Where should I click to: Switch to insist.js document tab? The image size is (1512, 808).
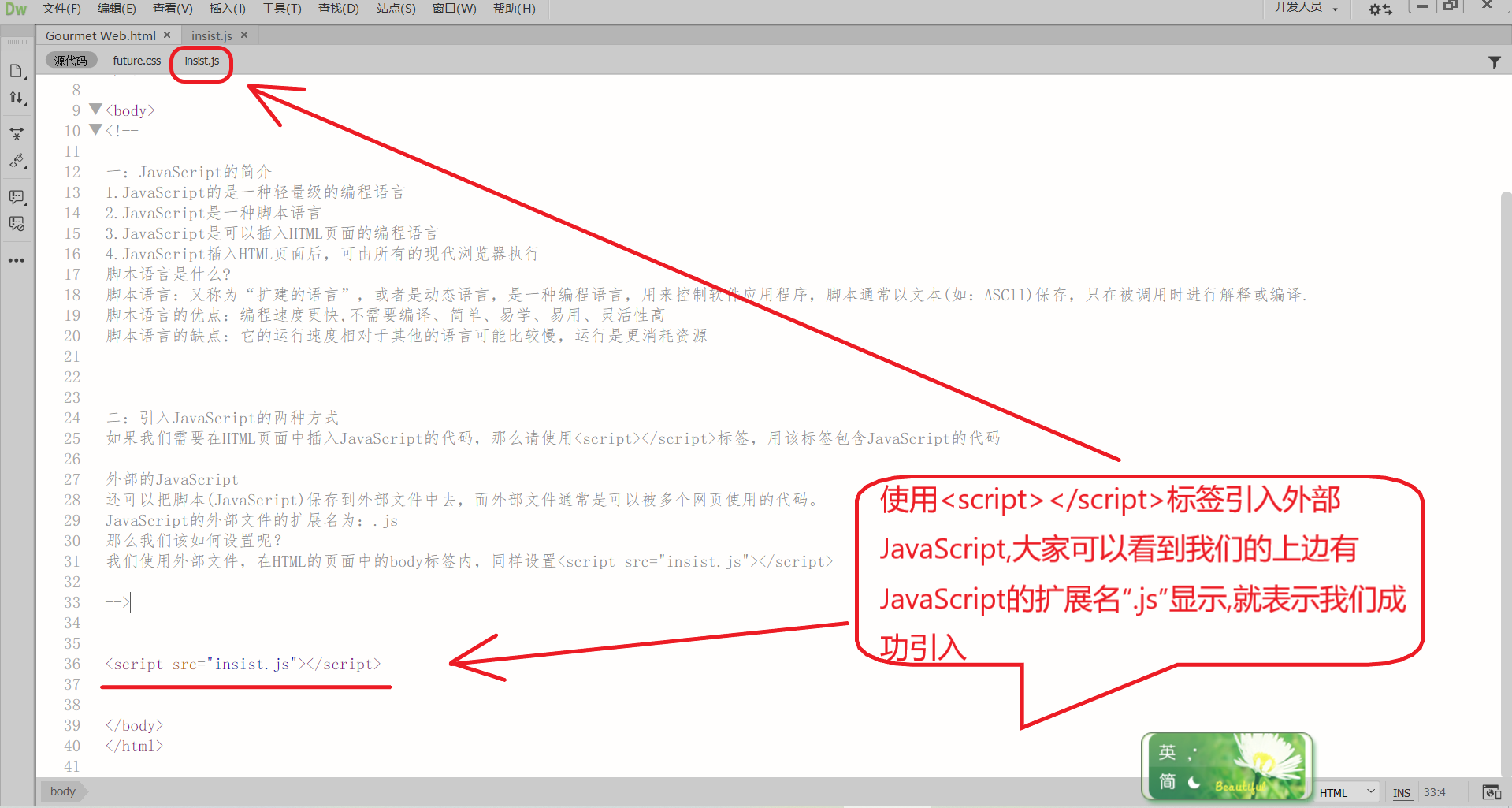212,35
